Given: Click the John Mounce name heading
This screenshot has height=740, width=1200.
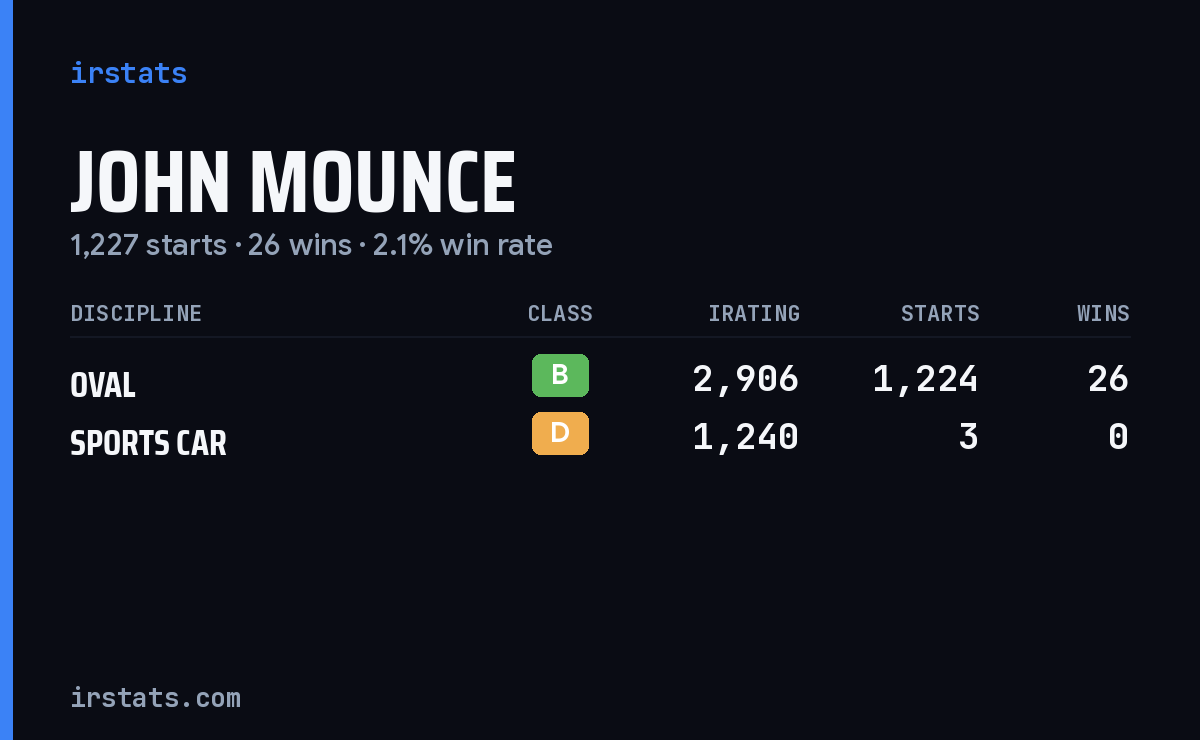Looking at the screenshot, I should click(x=293, y=183).
